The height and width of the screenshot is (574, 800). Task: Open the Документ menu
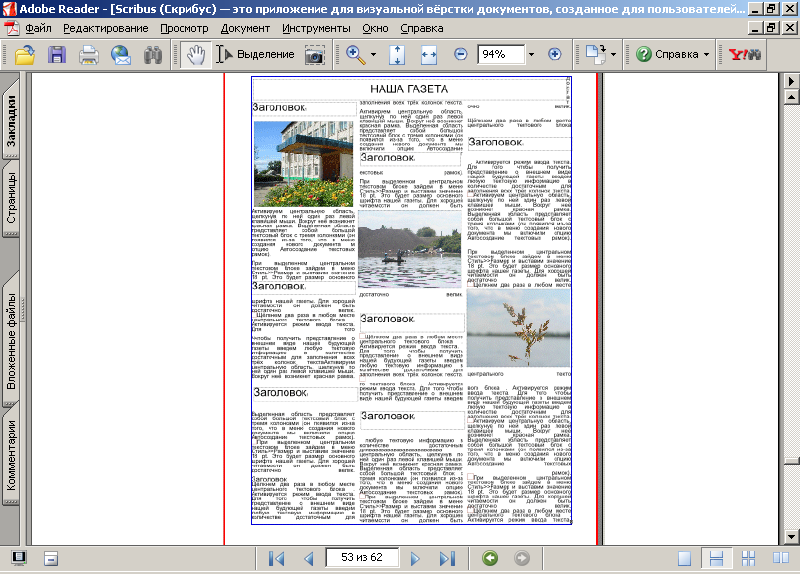click(x=245, y=29)
